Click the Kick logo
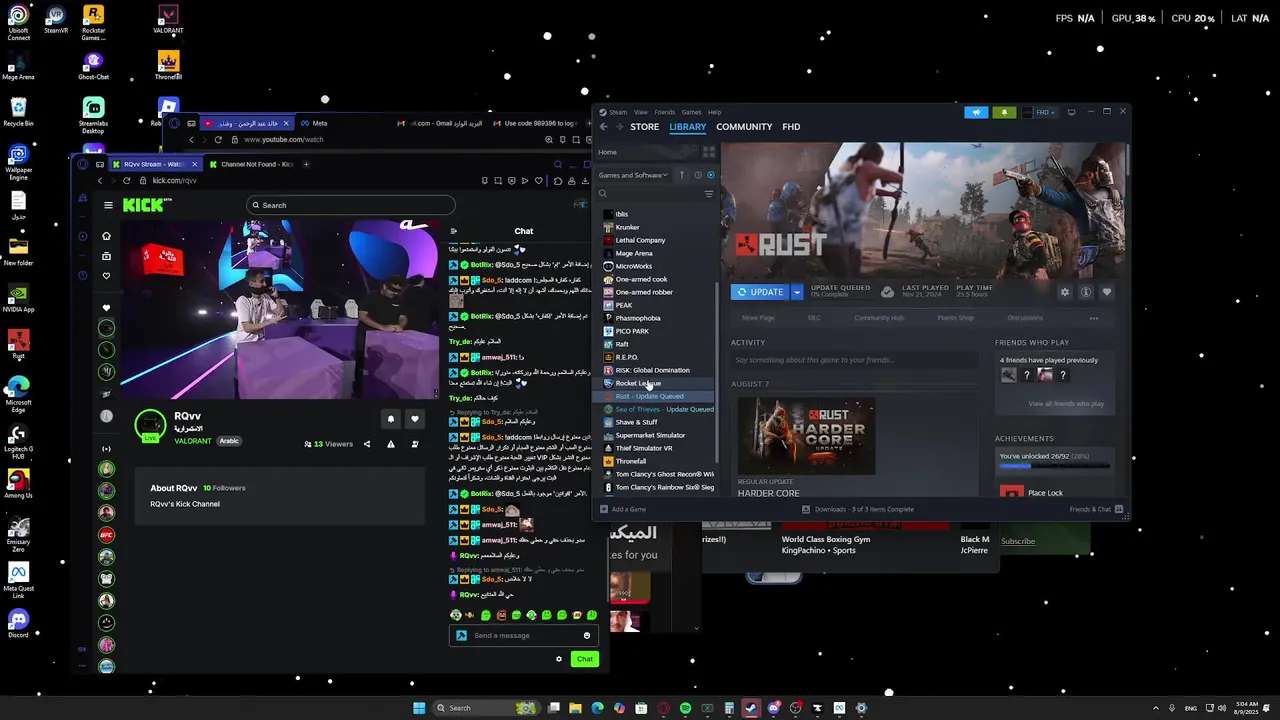This screenshot has width=1280, height=720. point(146,205)
